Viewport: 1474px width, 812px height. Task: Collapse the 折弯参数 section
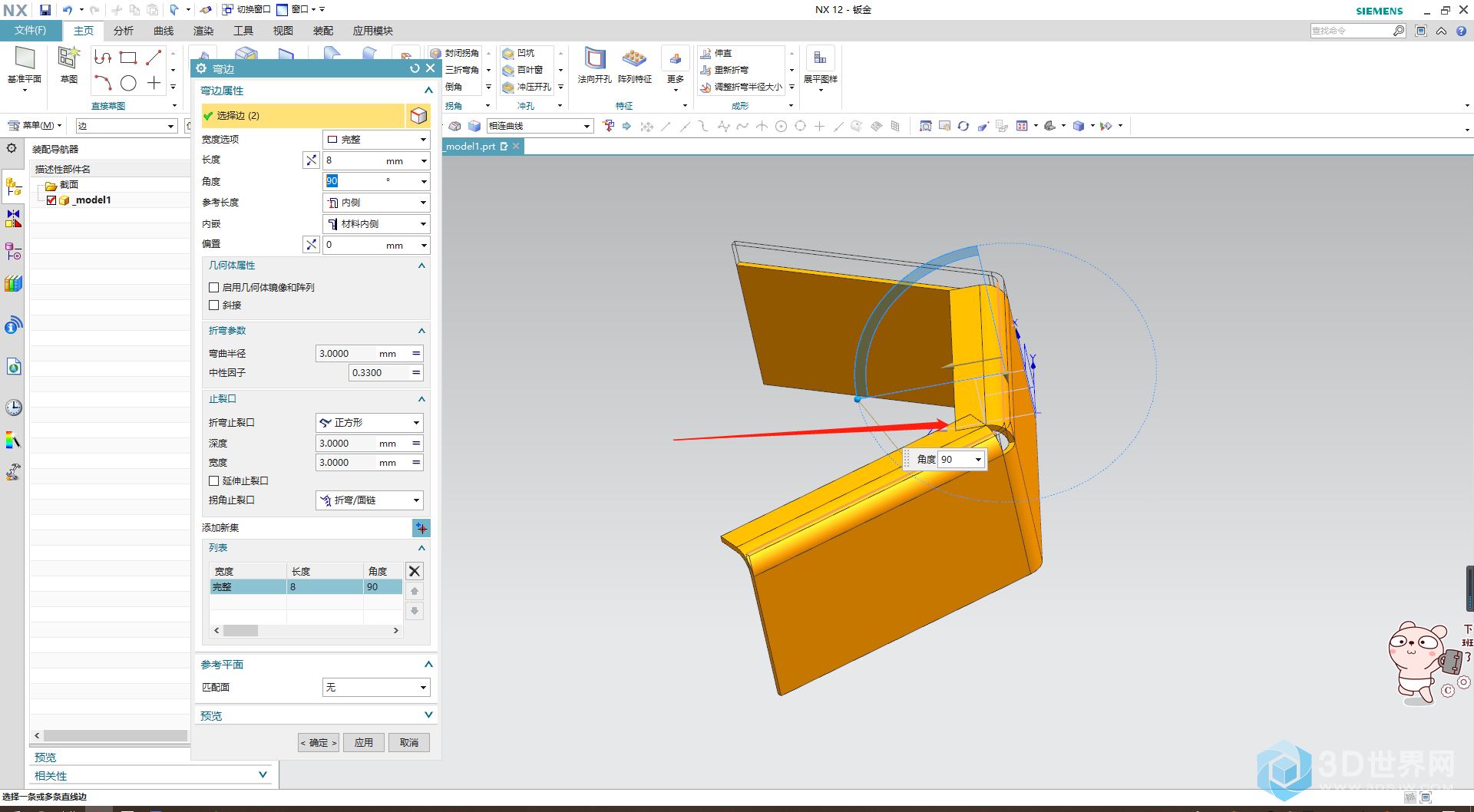pos(421,331)
